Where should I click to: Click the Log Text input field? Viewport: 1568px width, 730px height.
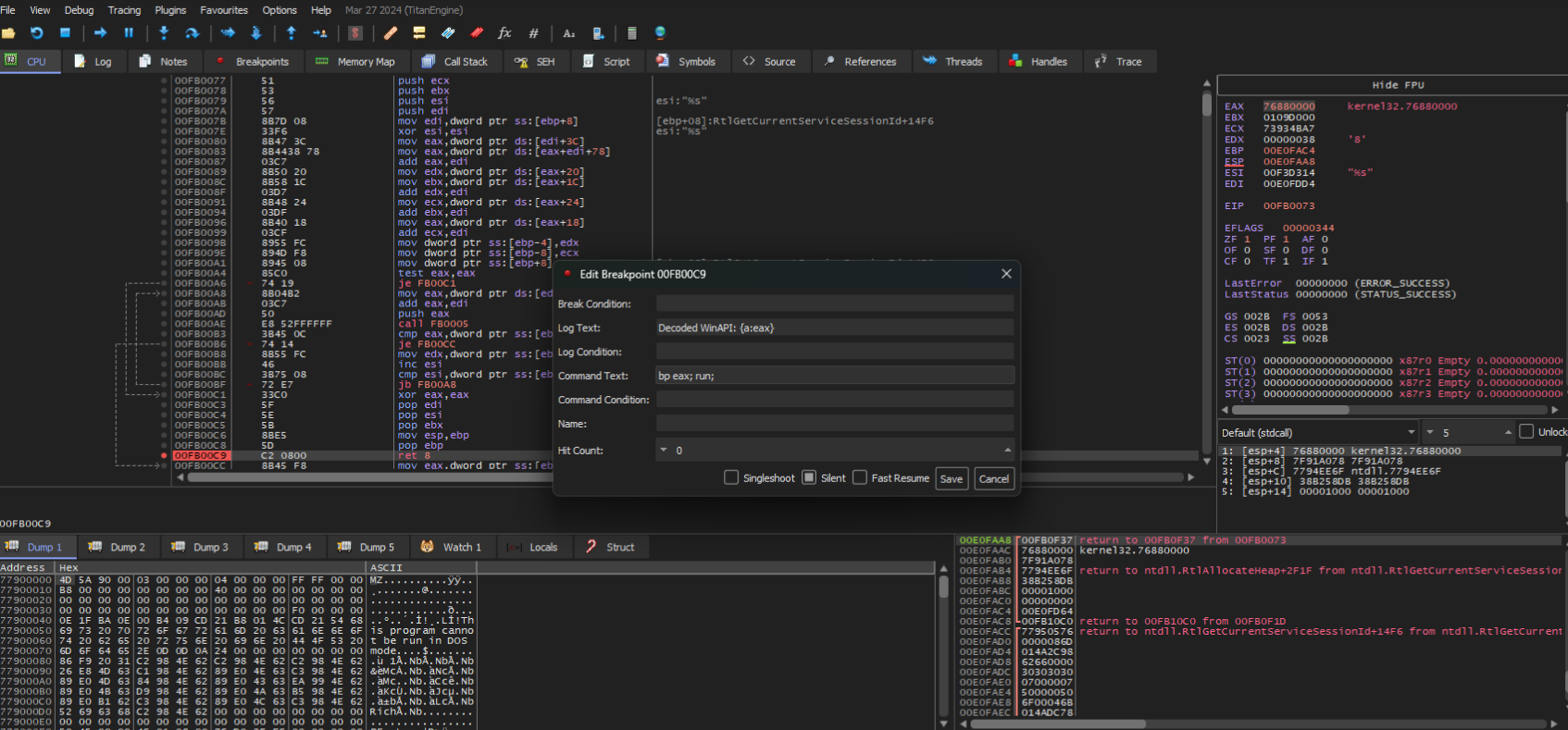pos(835,328)
